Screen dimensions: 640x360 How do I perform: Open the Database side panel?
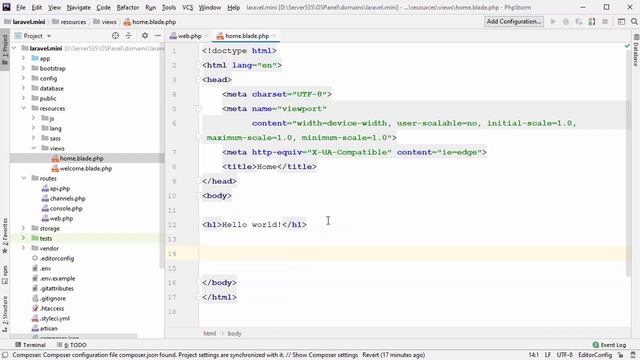636,51
